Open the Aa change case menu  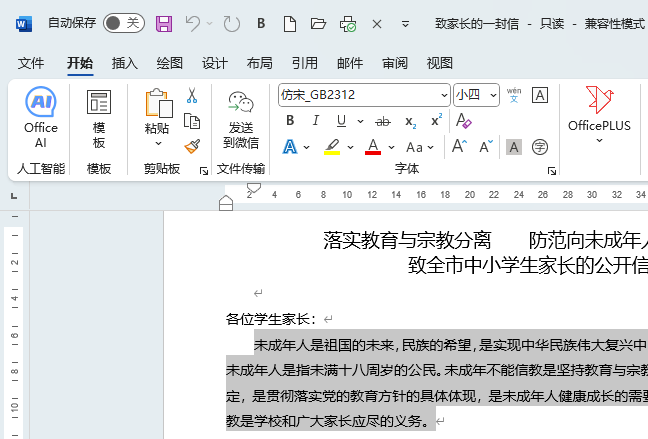[419, 147]
